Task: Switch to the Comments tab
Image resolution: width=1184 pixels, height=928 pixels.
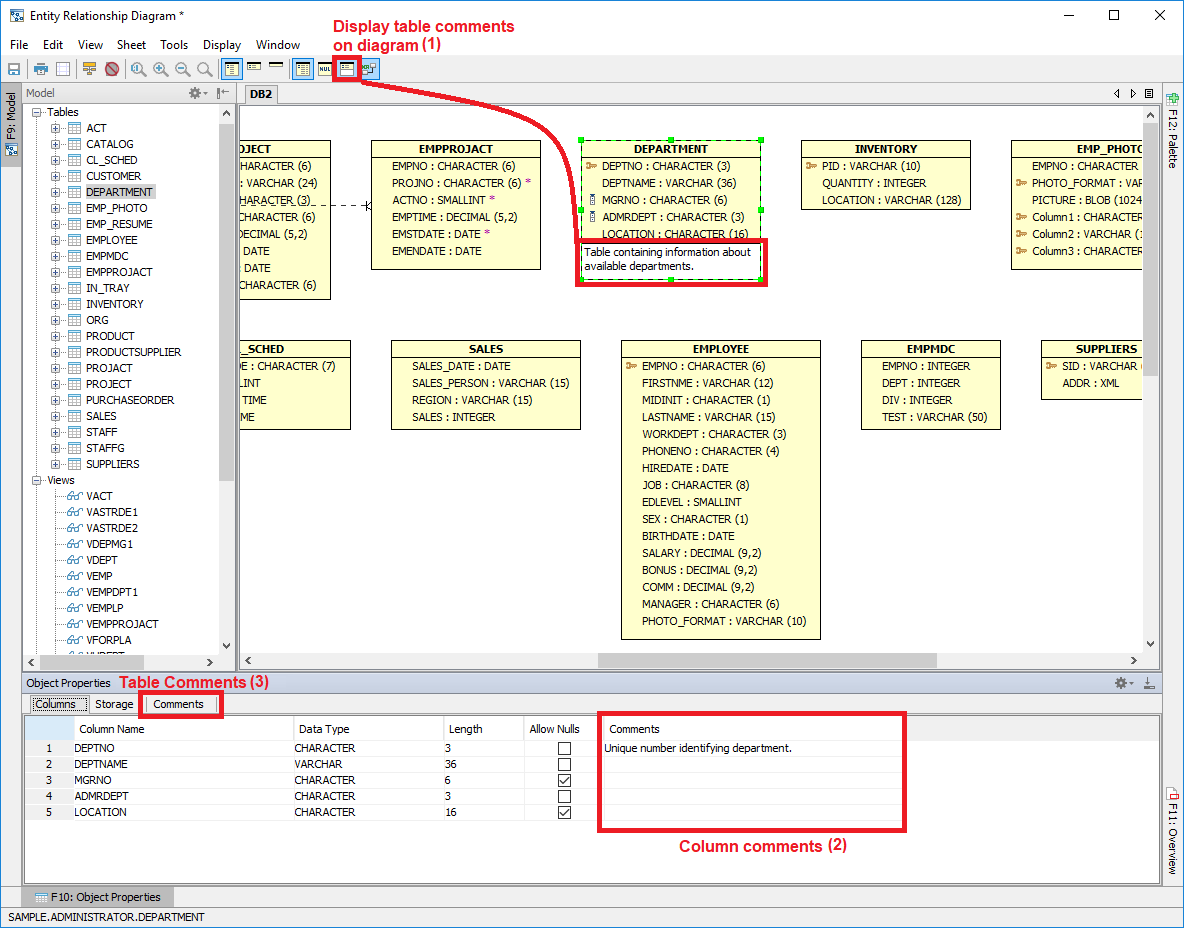Action: coord(178,704)
